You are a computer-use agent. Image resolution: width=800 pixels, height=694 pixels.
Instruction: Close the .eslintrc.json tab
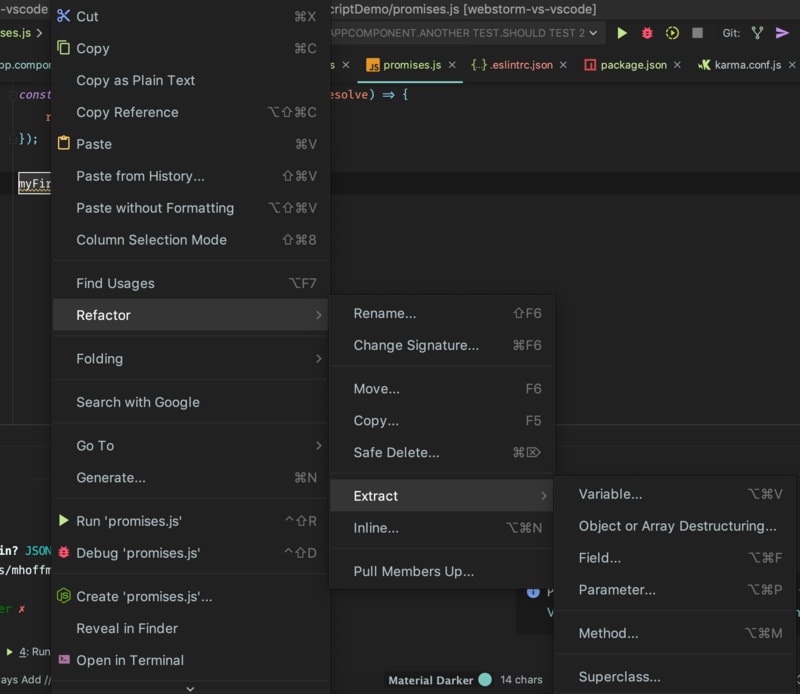(x=563, y=65)
